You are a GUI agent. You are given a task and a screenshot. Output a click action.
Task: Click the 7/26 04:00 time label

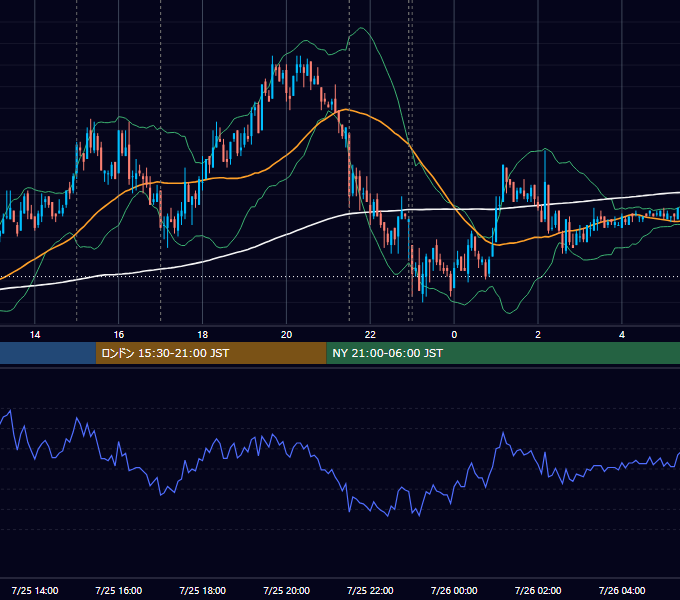point(622,590)
